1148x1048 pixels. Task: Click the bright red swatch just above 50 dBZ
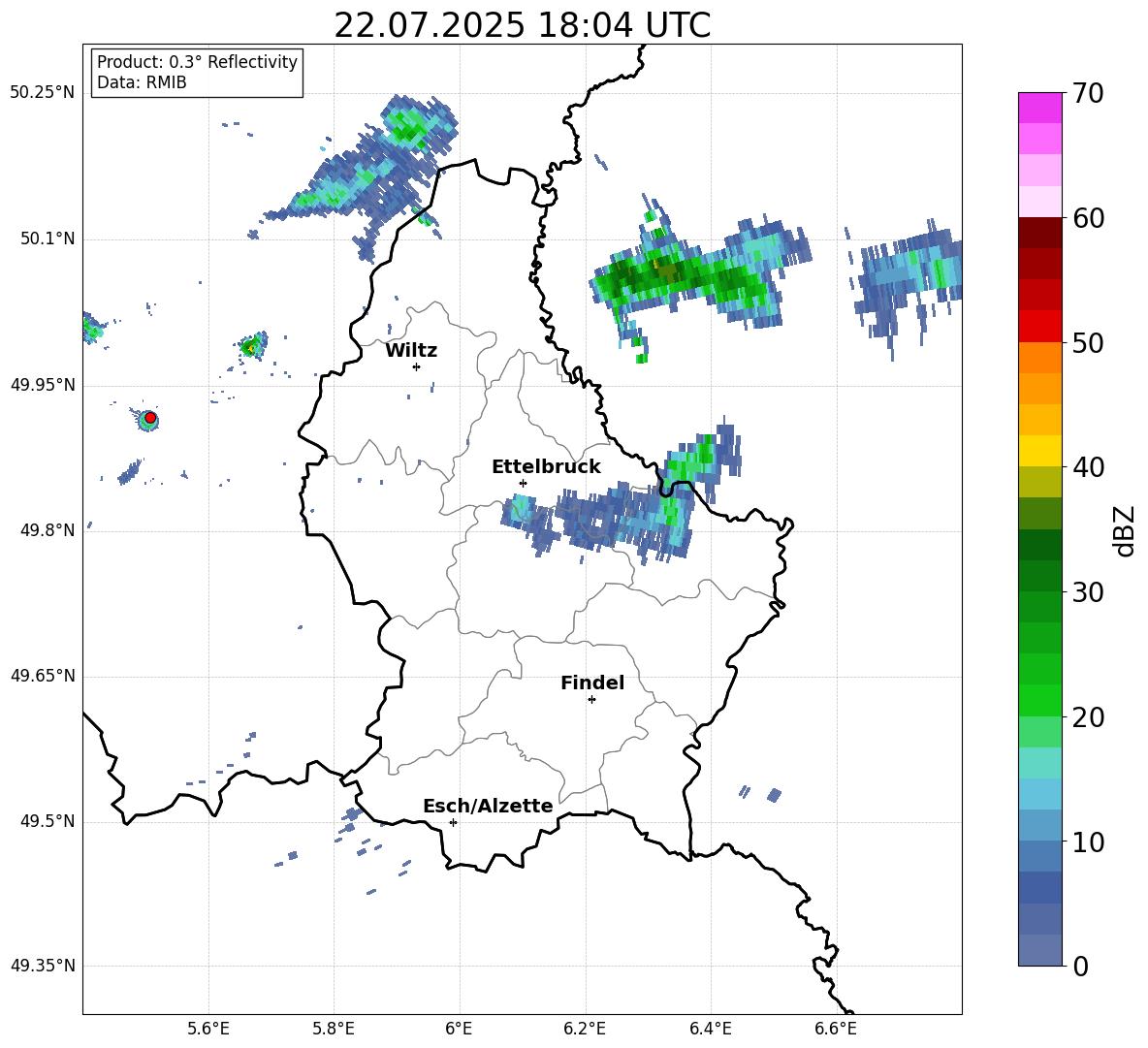point(1040,327)
